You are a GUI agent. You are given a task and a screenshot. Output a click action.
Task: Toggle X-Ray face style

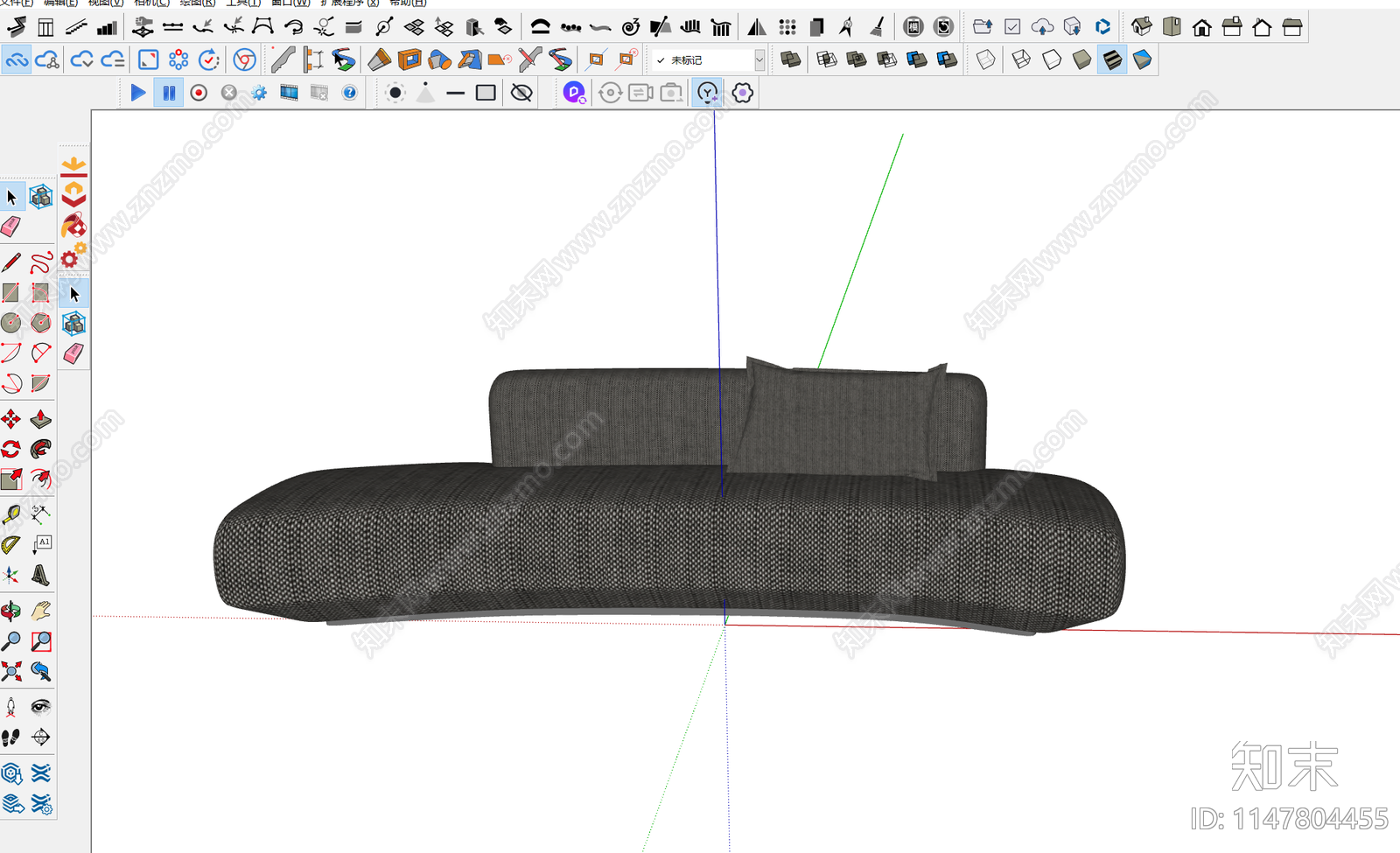coord(986,59)
